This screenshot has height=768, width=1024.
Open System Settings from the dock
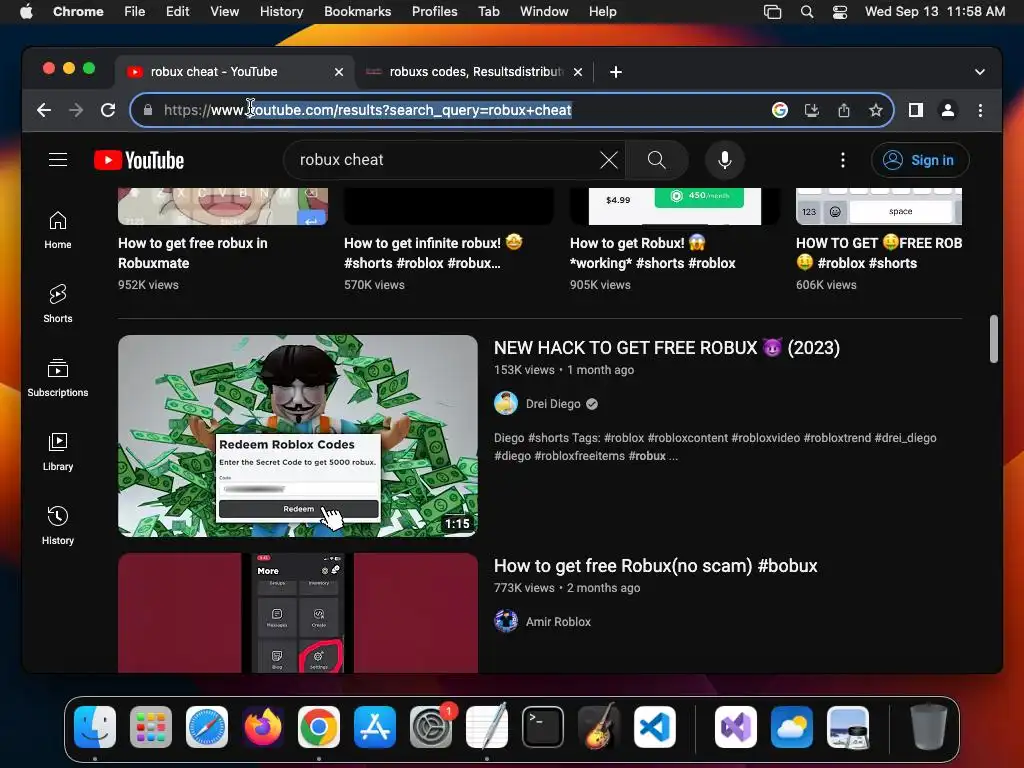coord(431,727)
